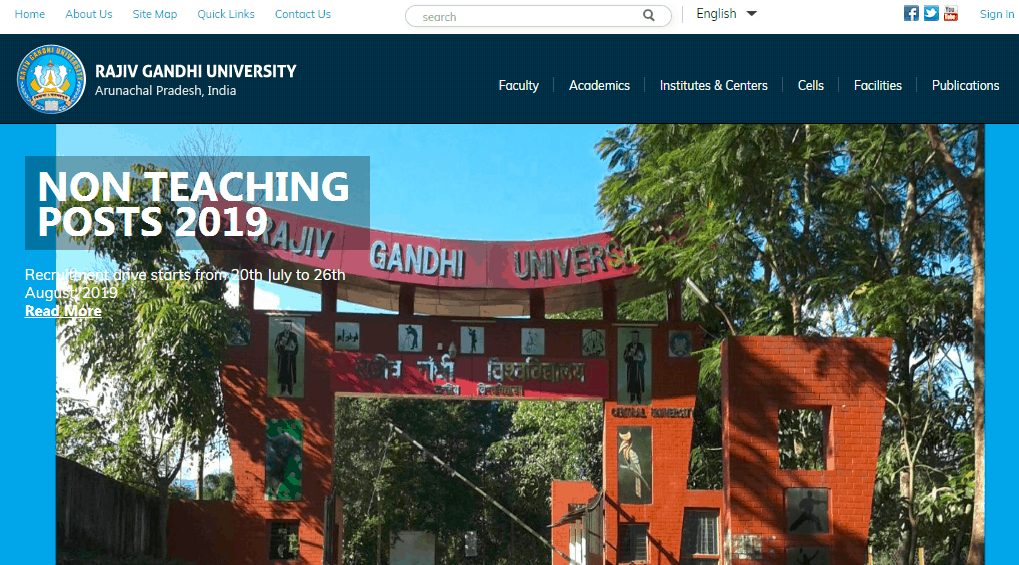Image resolution: width=1019 pixels, height=565 pixels.
Task: Open the Facilities menu
Action: (877, 85)
